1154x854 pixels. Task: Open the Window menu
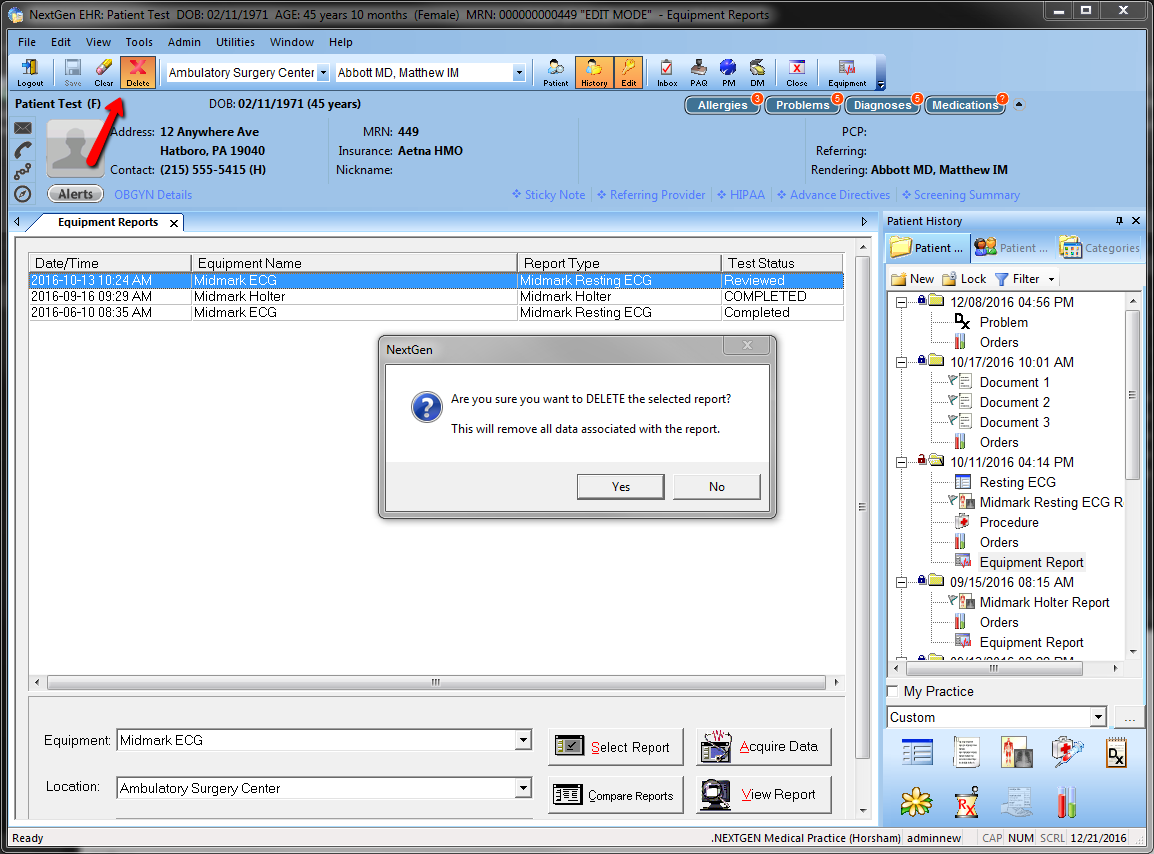coord(291,42)
